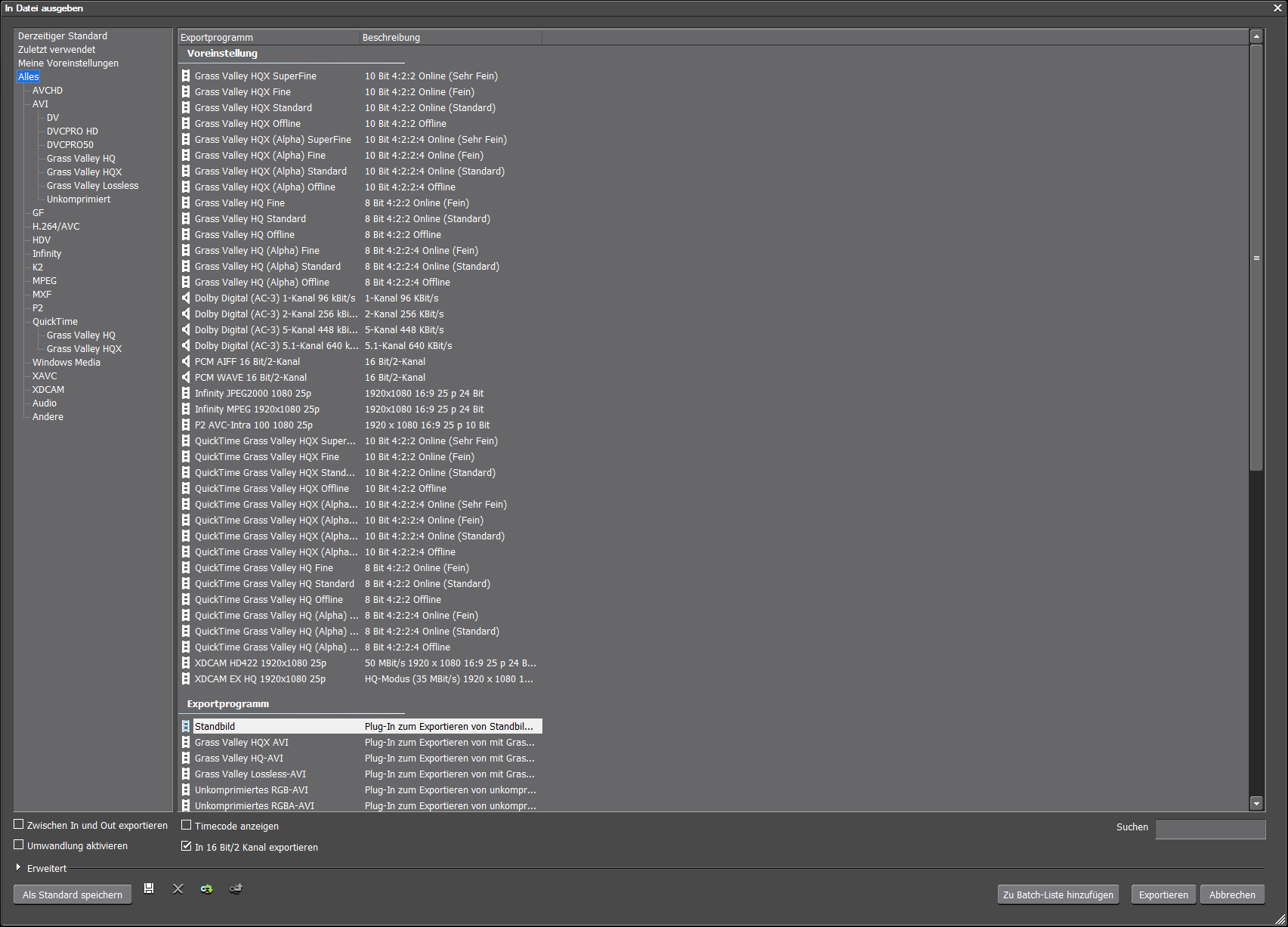Select Grass Valley Lossless under AVI
This screenshot has height=927, width=1288.
click(93, 186)
